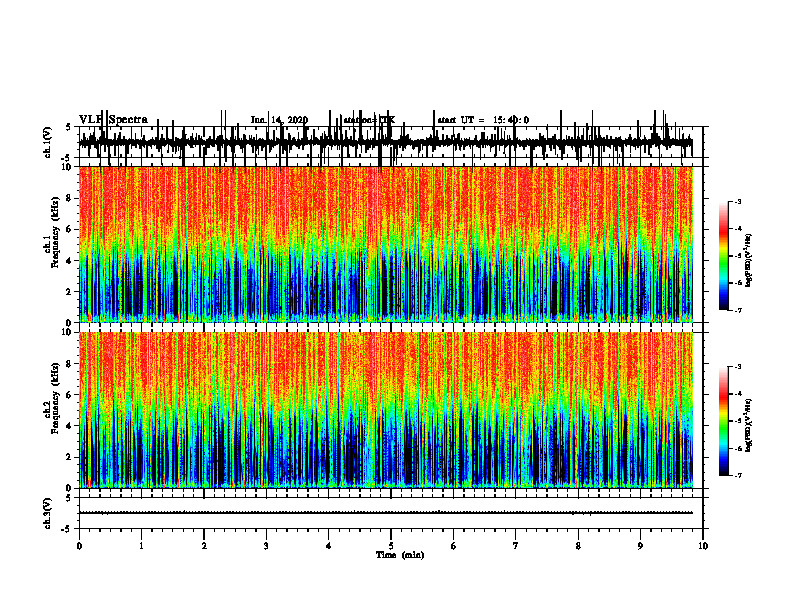Click time-axis tick label '2'
792x612 pixels.
pyautogui.click(x=204, y=546)
